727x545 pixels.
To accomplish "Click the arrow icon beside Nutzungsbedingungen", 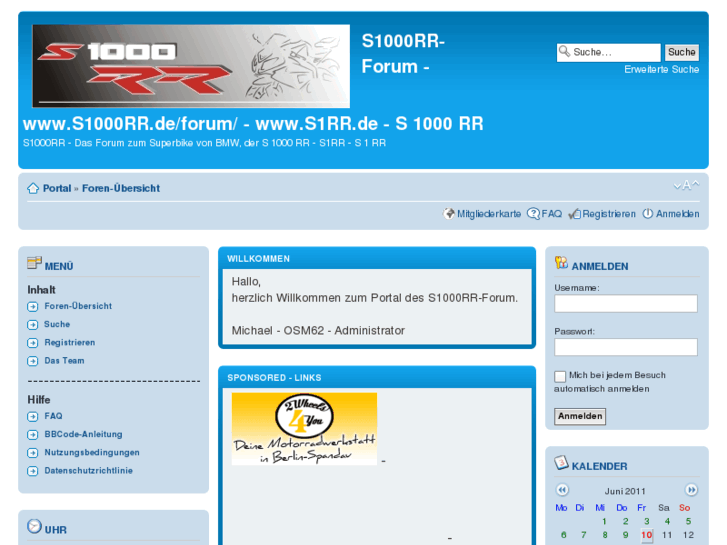I will pyautogui.click(x=32, y=453).
